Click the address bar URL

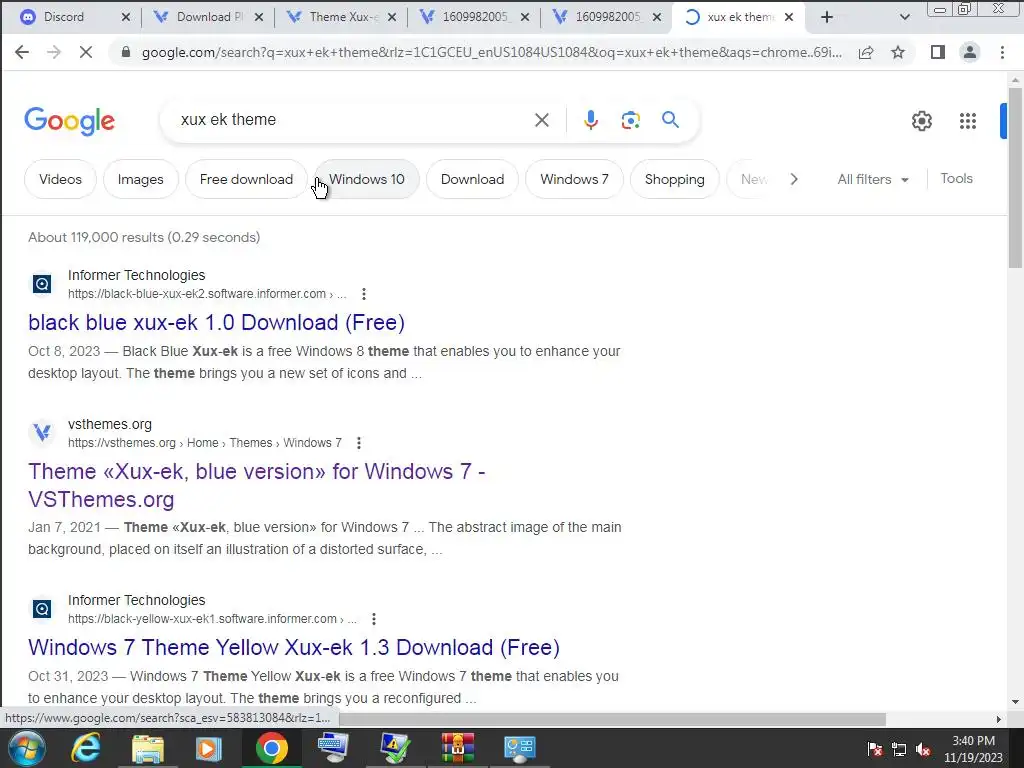491,52
